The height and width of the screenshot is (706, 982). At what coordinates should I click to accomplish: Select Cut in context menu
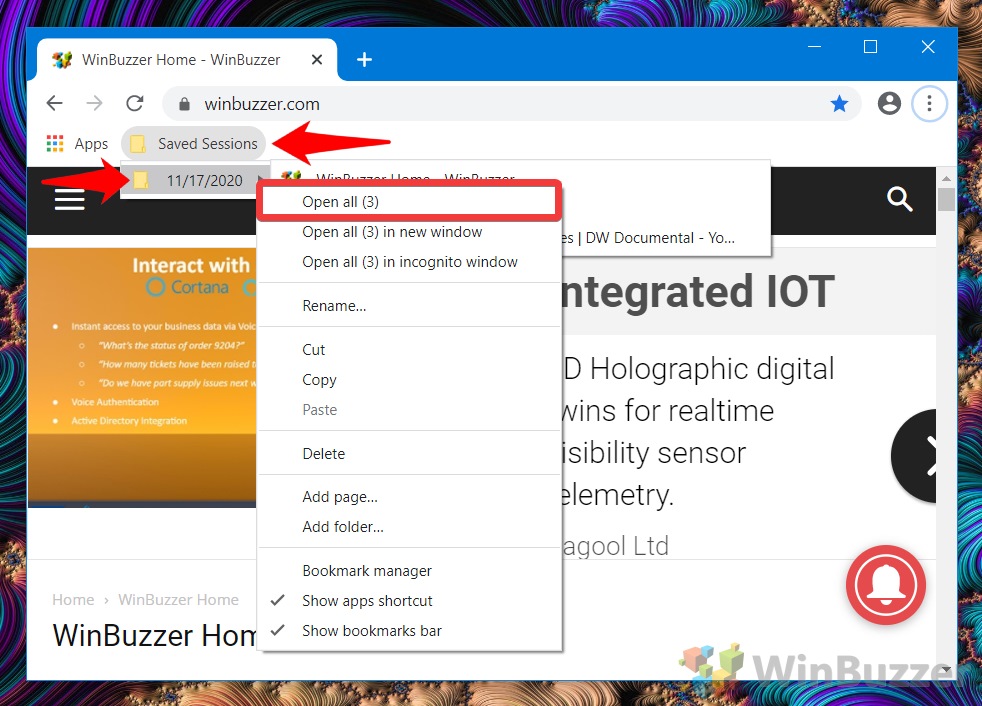[408, 350]
